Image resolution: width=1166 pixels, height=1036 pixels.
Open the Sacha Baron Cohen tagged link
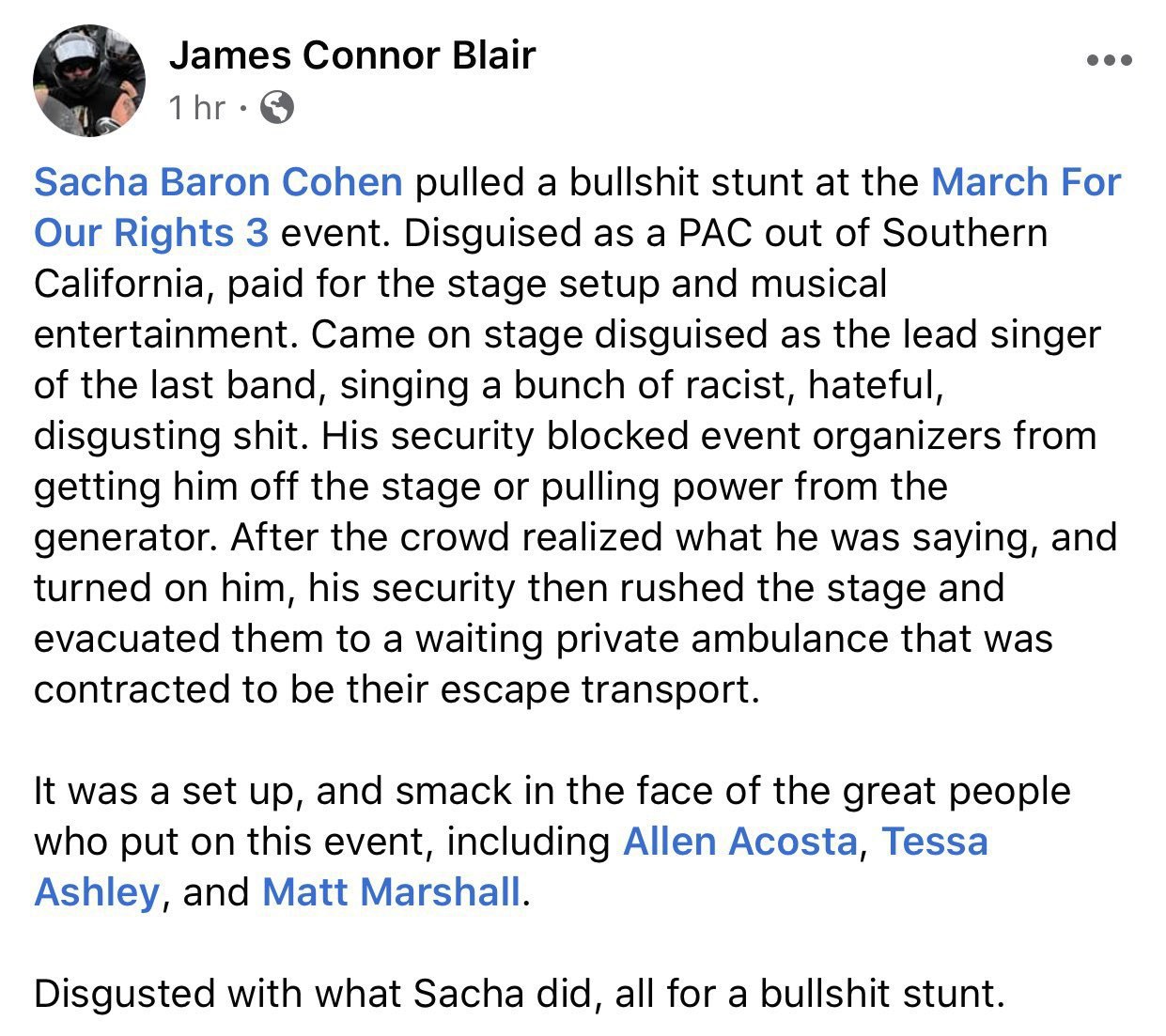(x=219, y=182)
